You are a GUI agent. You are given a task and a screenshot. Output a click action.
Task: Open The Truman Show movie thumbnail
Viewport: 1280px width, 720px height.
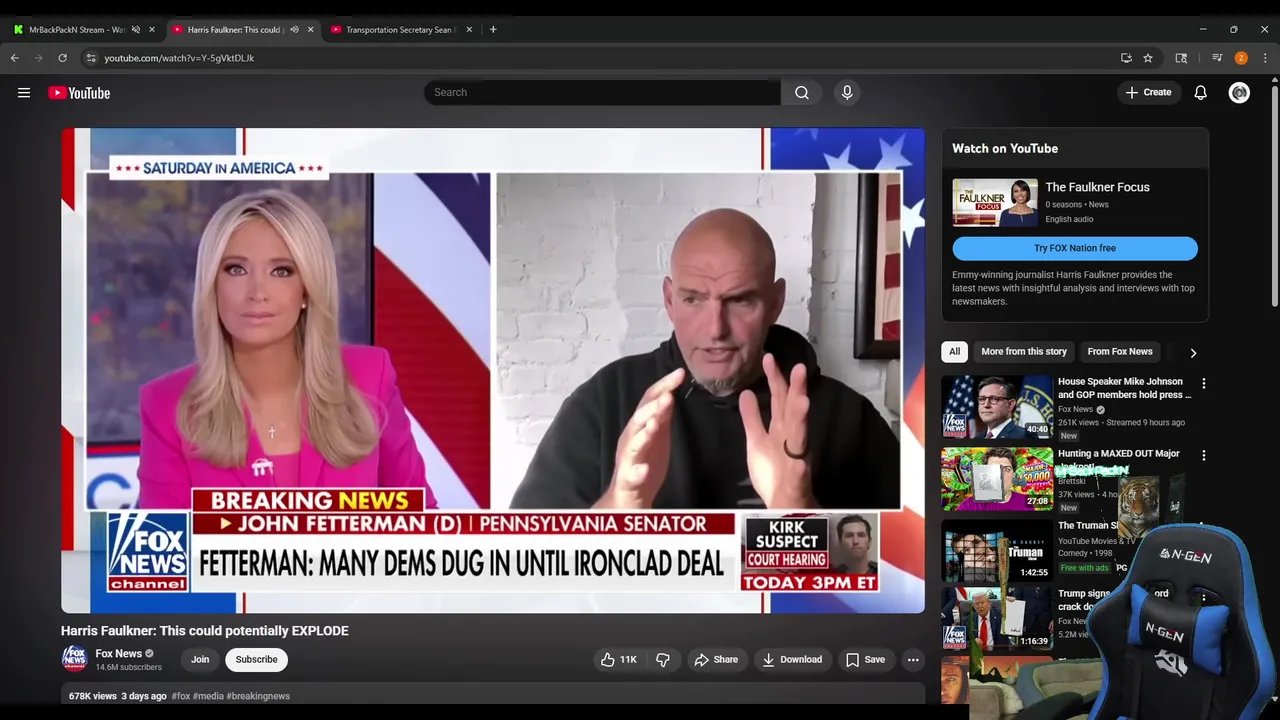click(997, 551)
